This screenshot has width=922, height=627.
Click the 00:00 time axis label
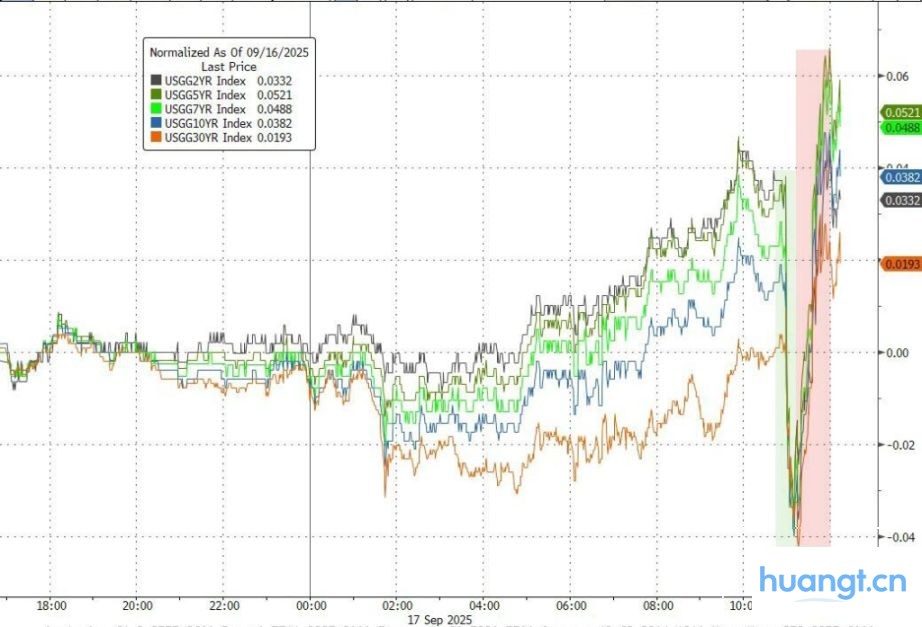point(311,605)
